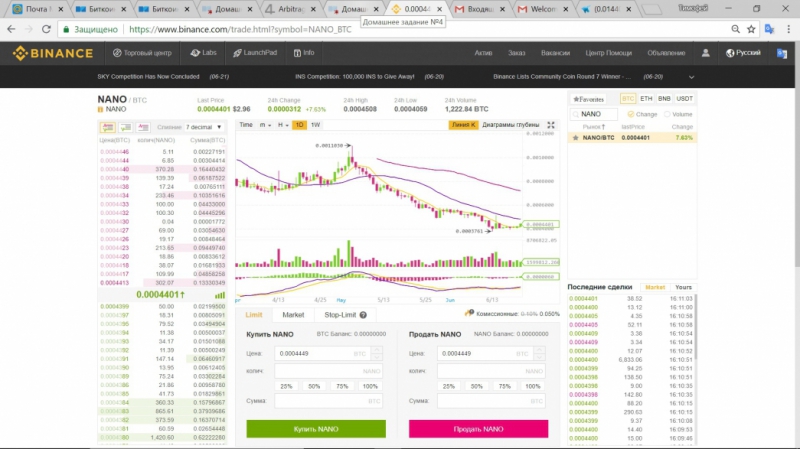The image size is (800, 449).
Task: Click the Stop-Limit help question icon
Action: coord(363,315)
